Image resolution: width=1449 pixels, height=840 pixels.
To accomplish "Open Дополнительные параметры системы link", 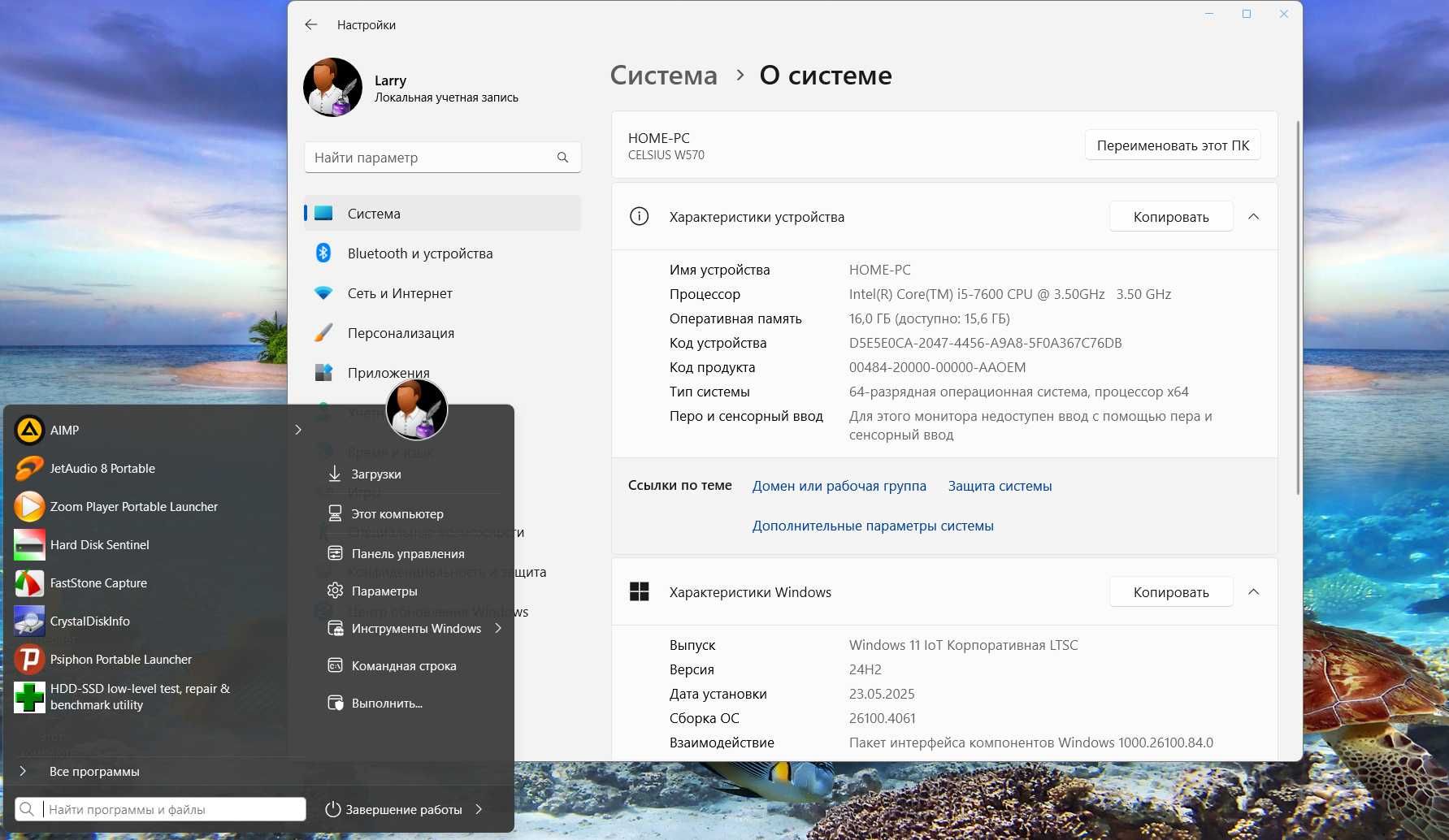I will pyautogui.click(x=873, y=526).
